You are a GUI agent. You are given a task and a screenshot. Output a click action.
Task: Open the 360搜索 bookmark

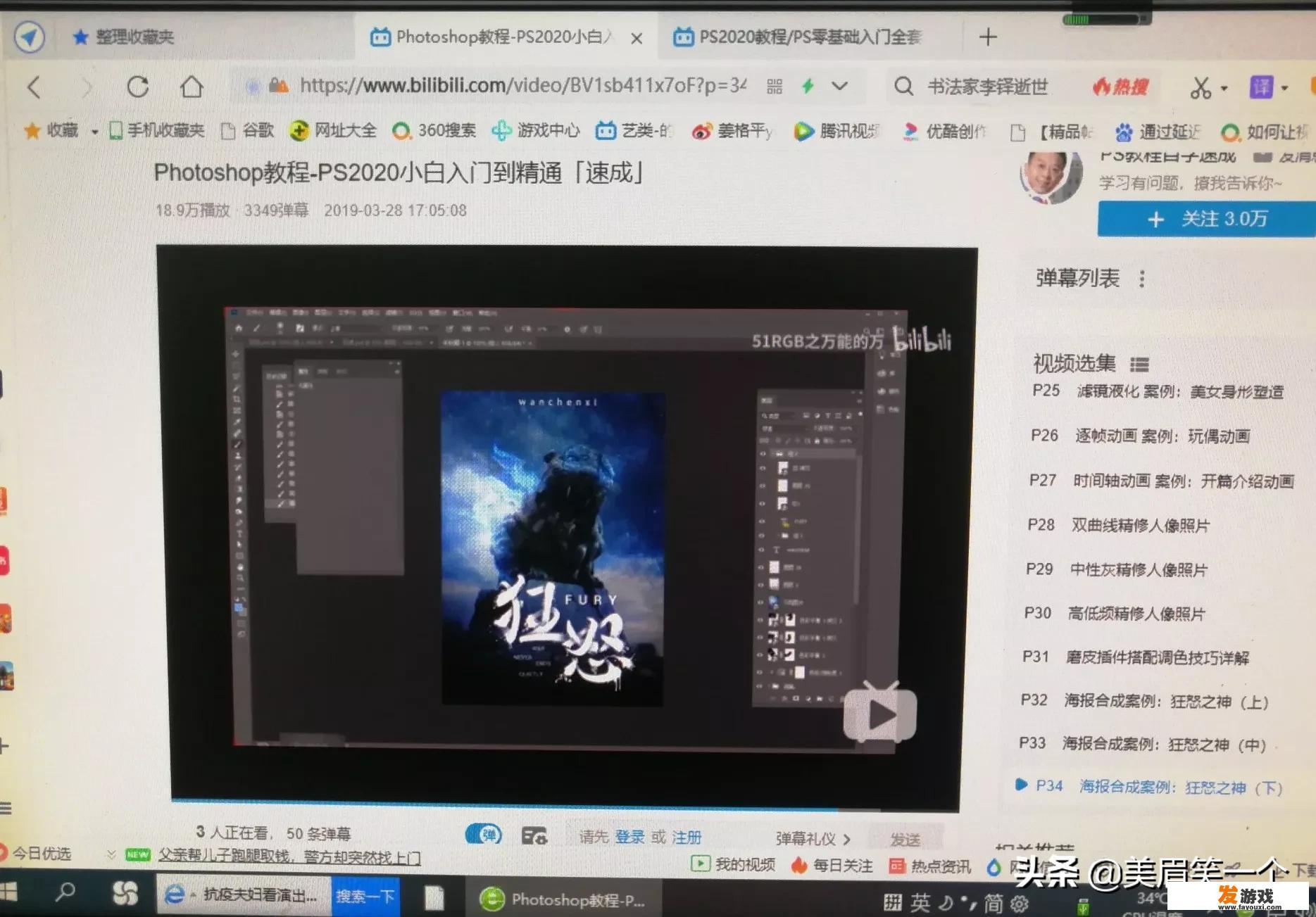tap(434, 130)
